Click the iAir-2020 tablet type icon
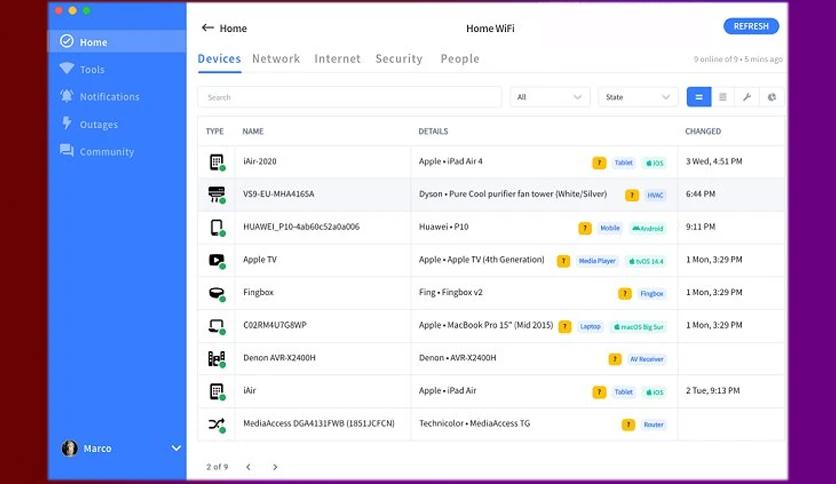The width and height of the screenshot is (836, 484). pos(216,162)
